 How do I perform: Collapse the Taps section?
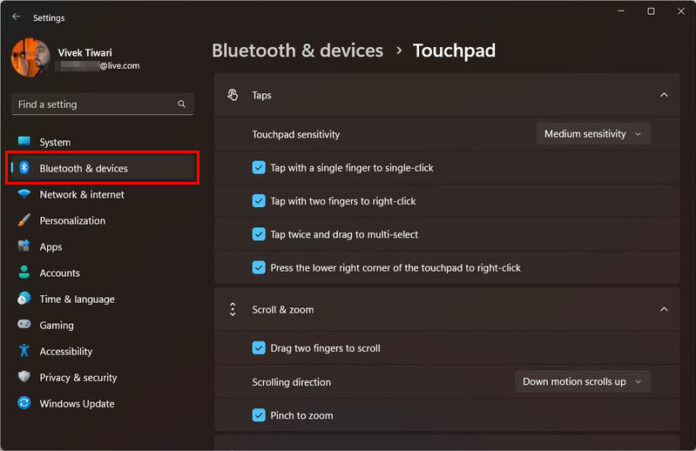[664, 95]
